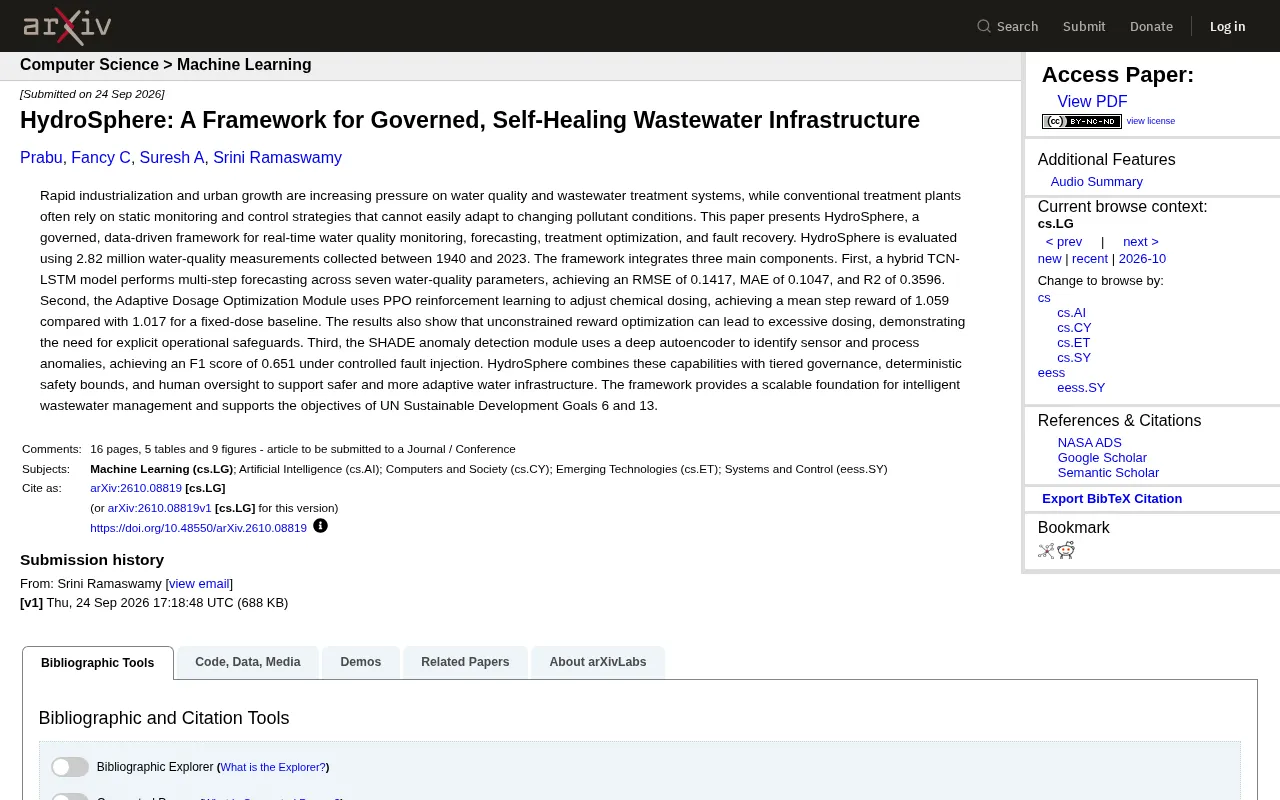Open the doi.org arXiv DOI link

(x=198, y=528)
